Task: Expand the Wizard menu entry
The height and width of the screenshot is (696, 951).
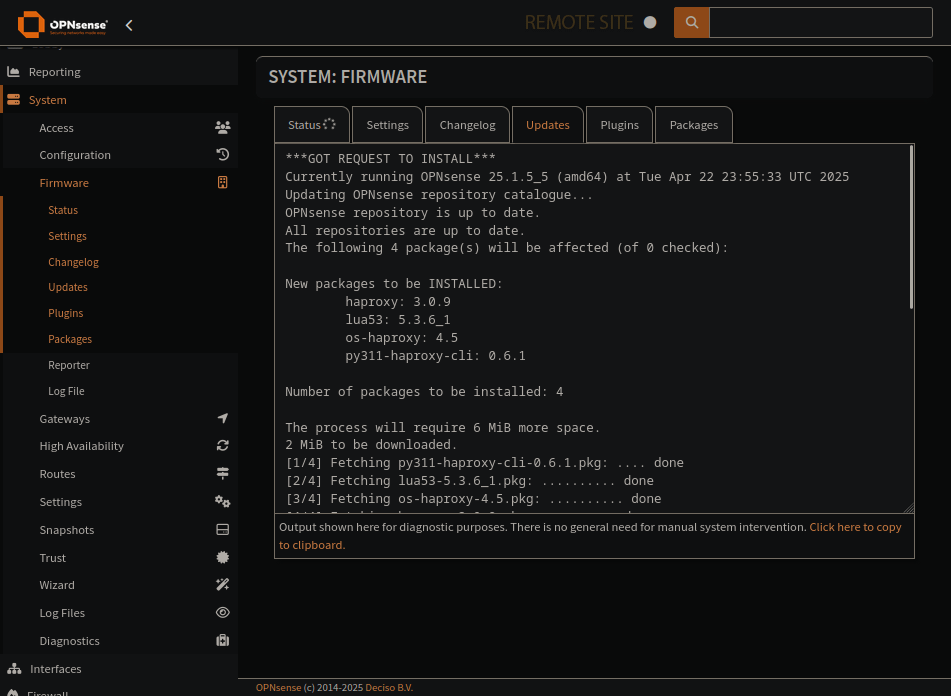Action: coord(120,584)
